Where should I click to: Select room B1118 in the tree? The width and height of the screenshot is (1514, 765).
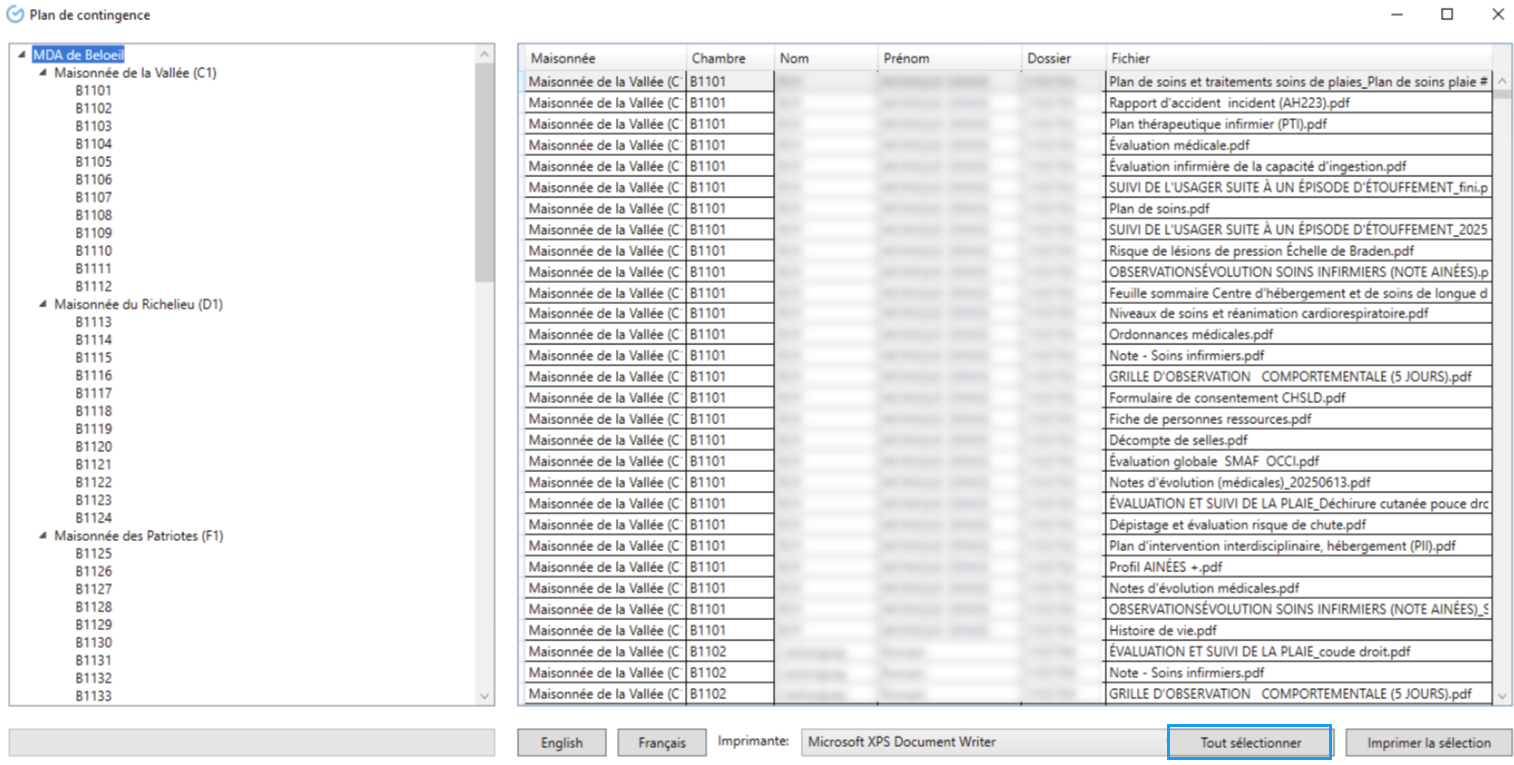pos(93,411)
